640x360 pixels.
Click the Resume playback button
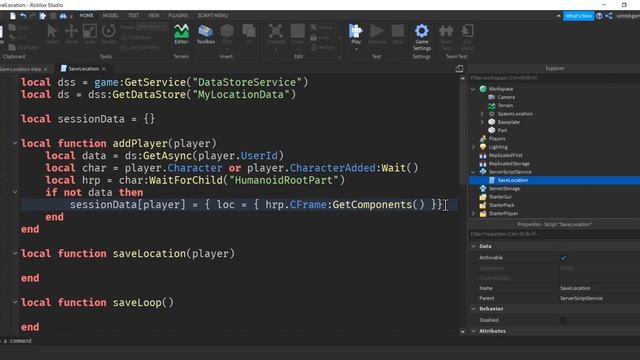377,34
